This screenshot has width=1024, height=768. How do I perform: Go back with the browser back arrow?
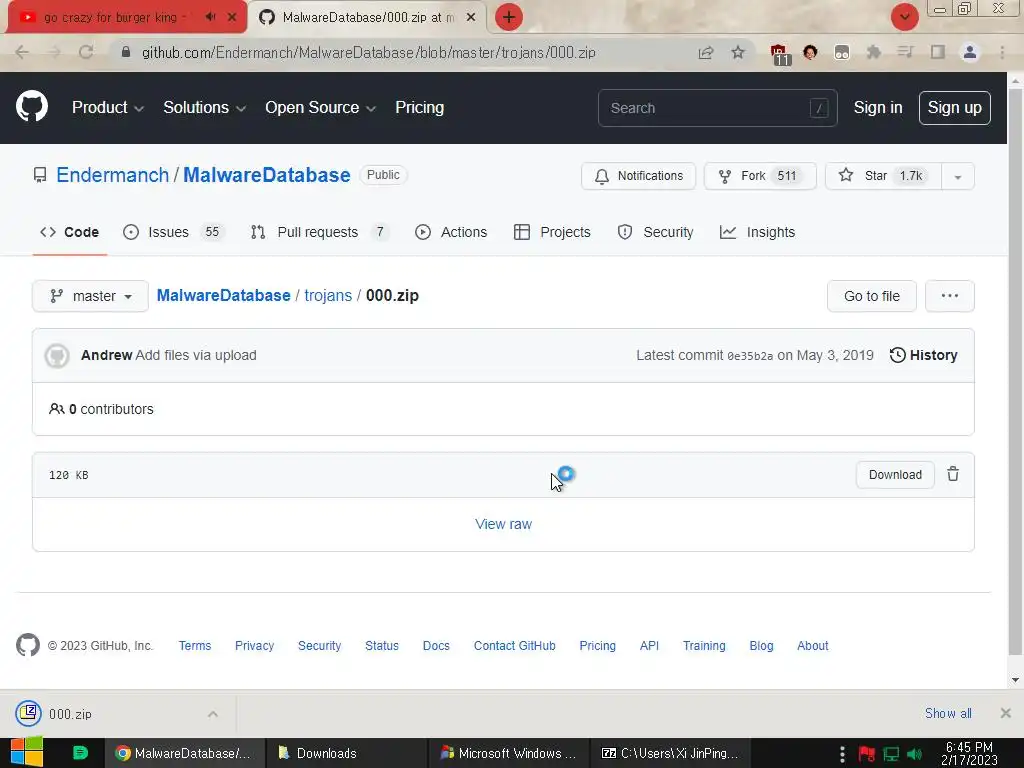click(22, 52)
